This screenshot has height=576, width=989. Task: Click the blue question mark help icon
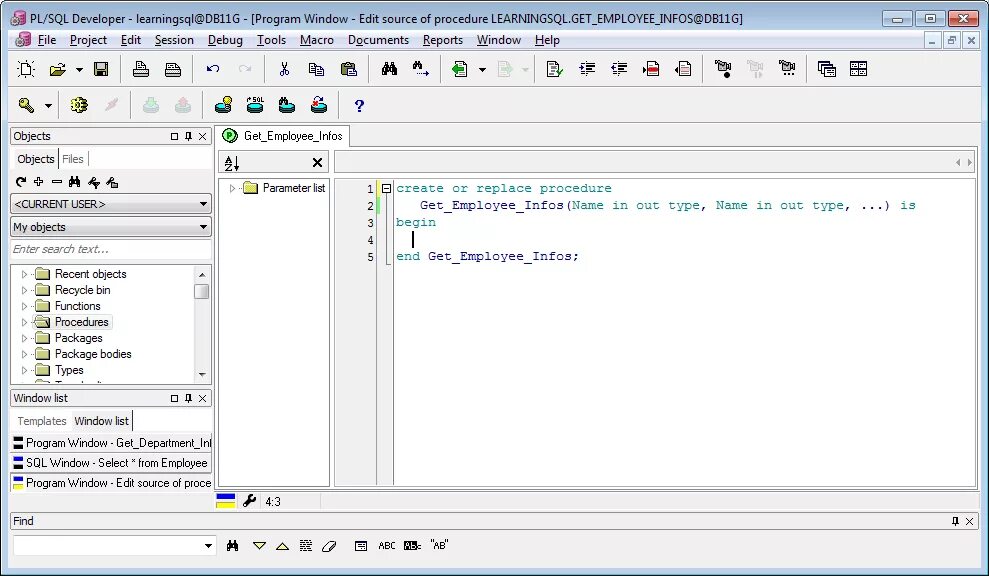pyautogui.click(x=359, y=105)
